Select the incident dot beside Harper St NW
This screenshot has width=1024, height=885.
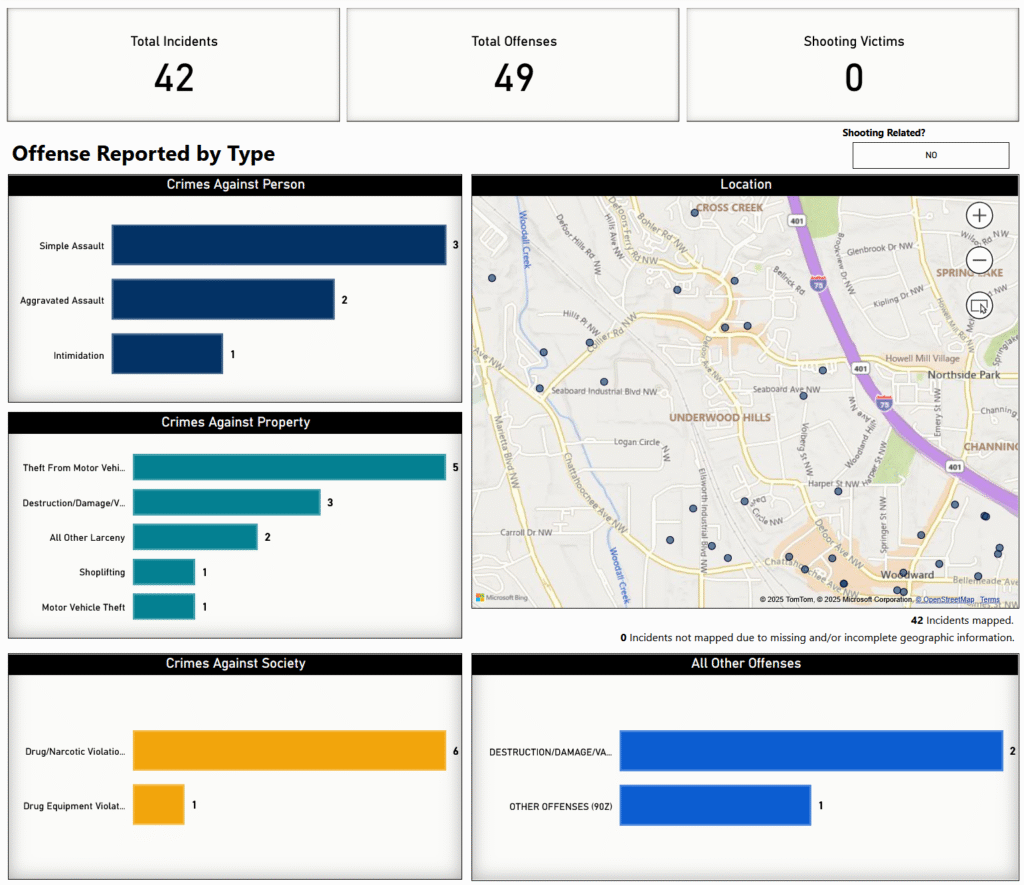[840, 490]
